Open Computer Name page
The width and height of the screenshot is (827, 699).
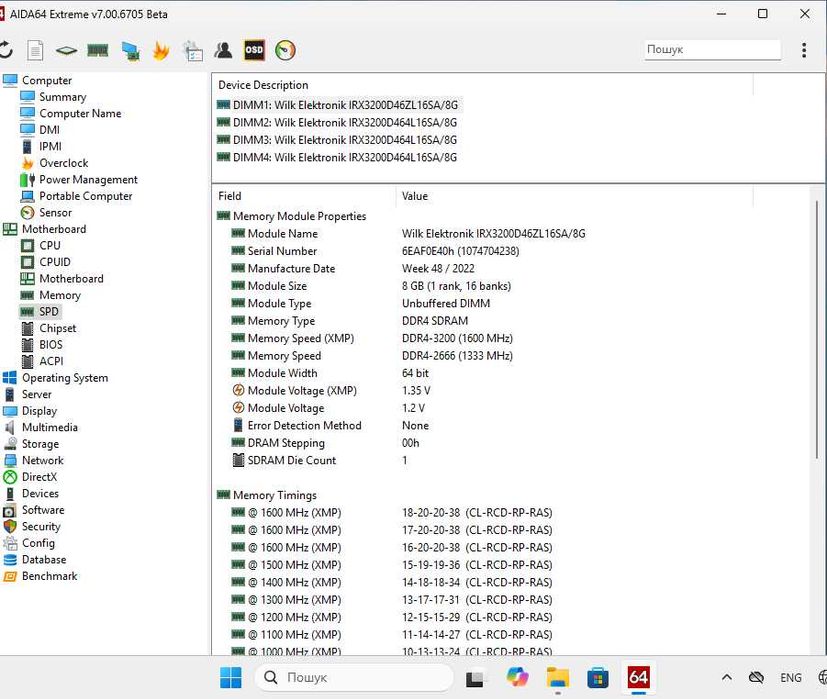coord(80,113)
